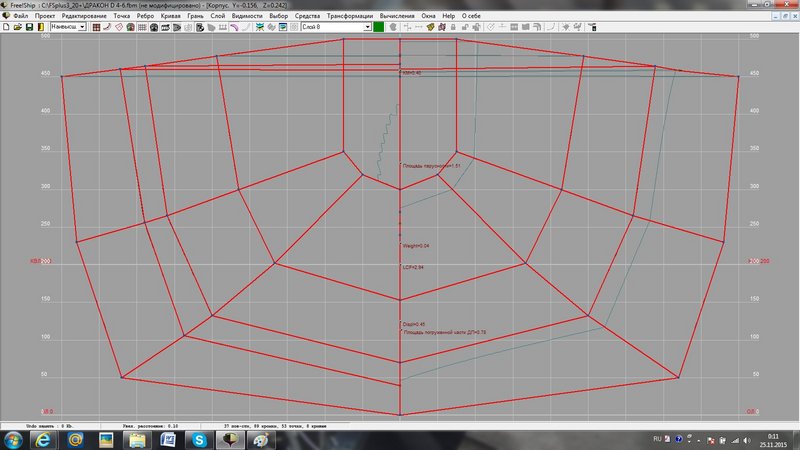The image size is (800, 450).
Task: Click the green layer color swatch
Action: click(380, 27)
